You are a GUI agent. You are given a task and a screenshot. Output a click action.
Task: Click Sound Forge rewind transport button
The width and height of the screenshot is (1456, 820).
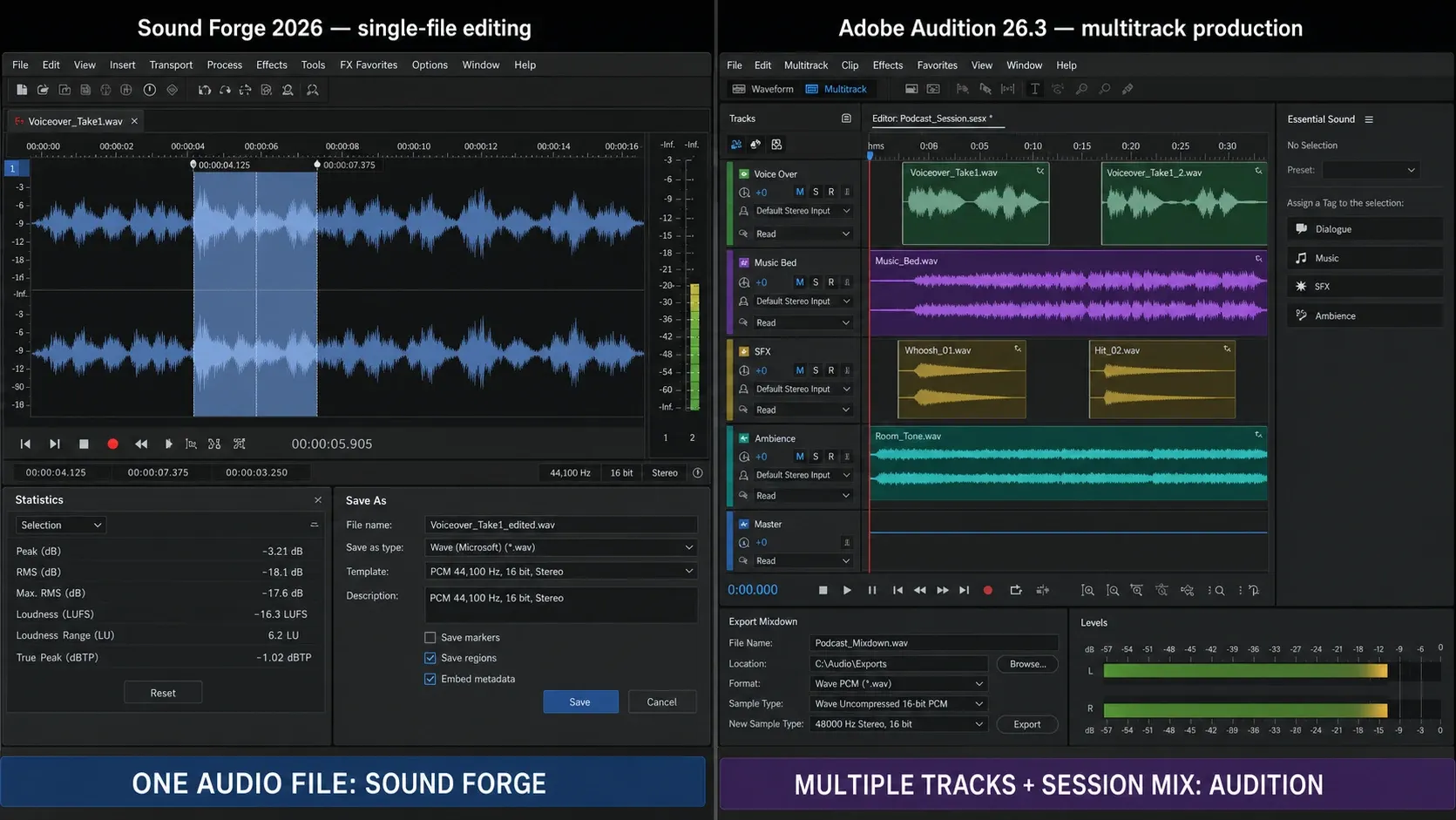pos(141,444)
